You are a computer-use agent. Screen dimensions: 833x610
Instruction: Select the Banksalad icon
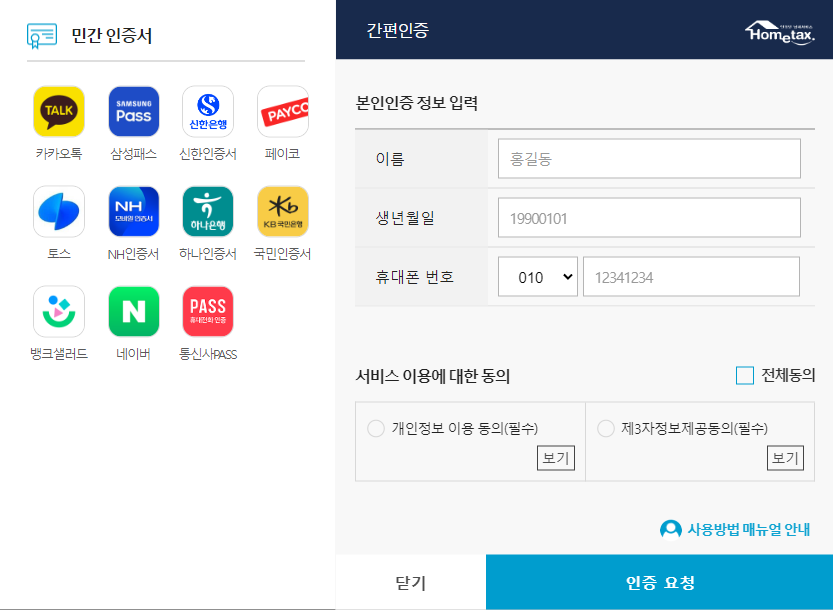(x=59, y=311)
